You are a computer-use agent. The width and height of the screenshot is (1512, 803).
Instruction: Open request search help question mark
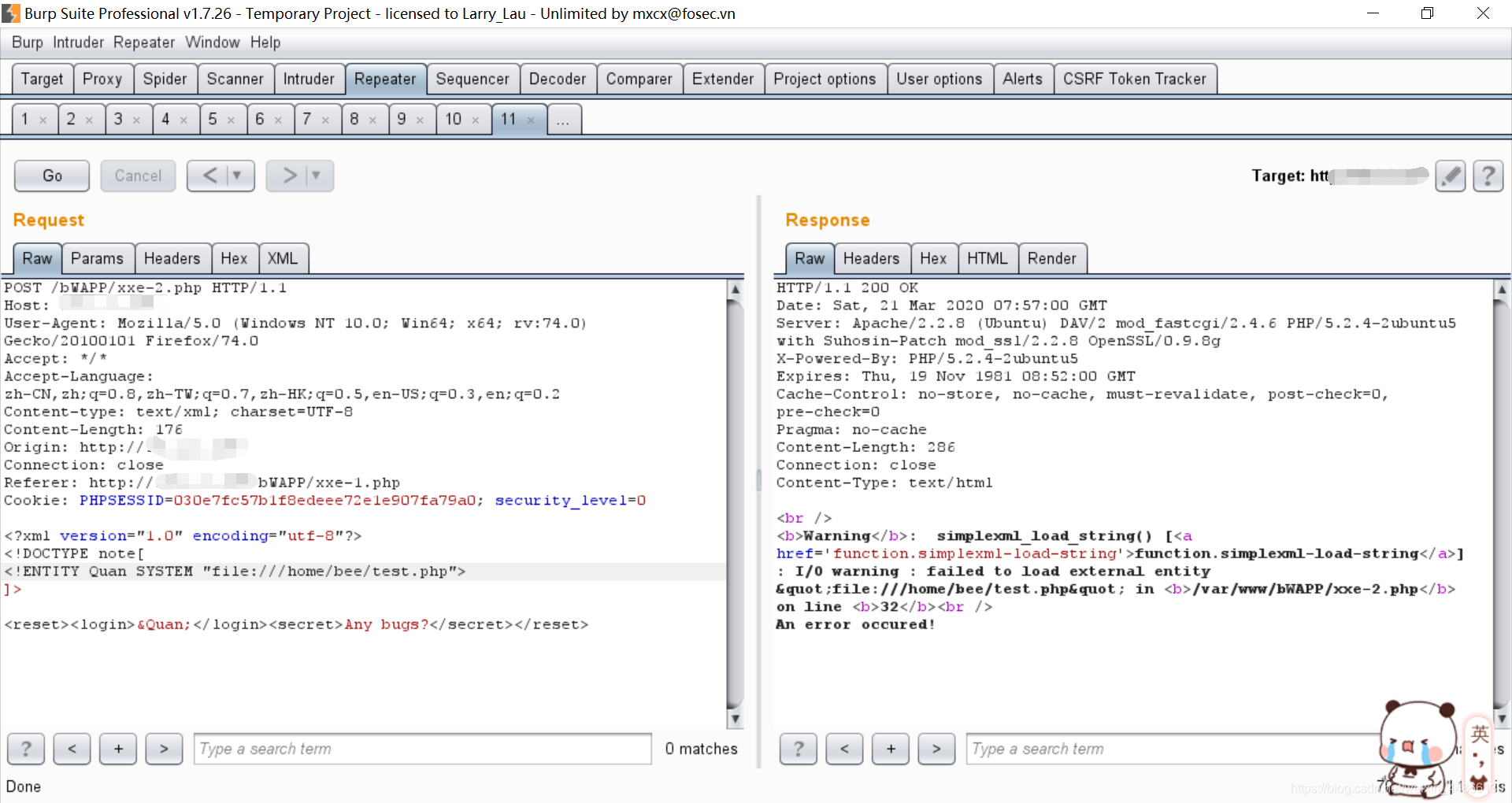click(26, 749)
